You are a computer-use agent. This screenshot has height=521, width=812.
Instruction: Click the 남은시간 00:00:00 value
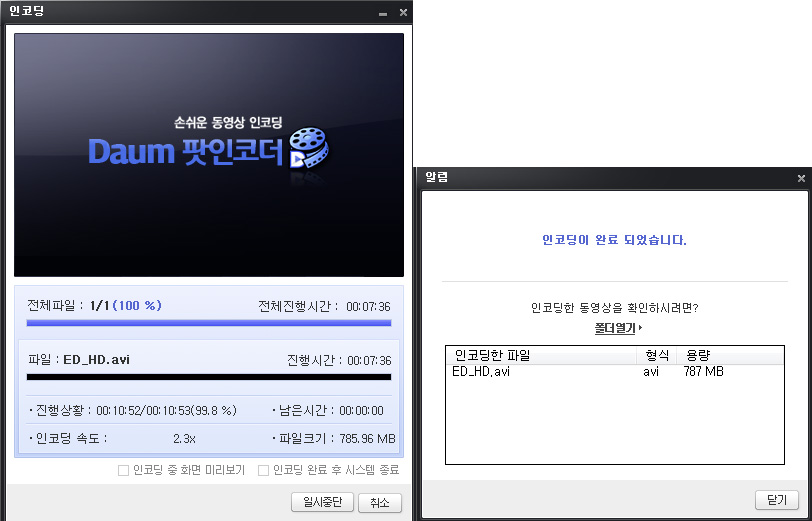tap(361, 411)
